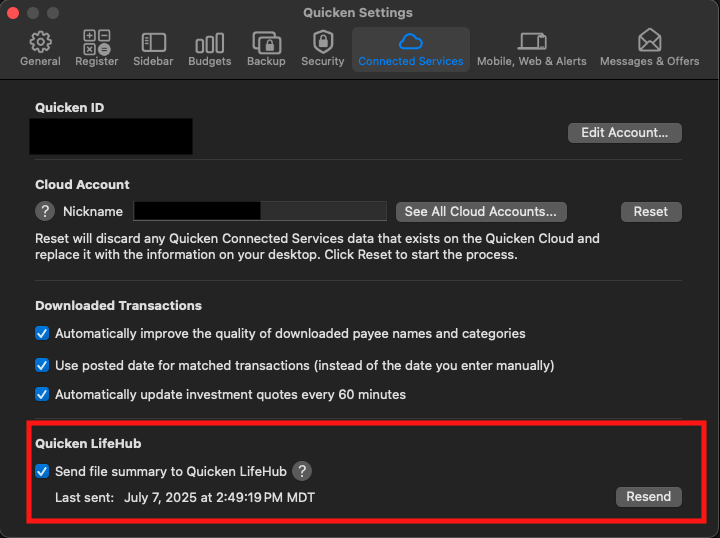
Task: Click the cloud account Nickname field
Action: [x=260, y=212]
